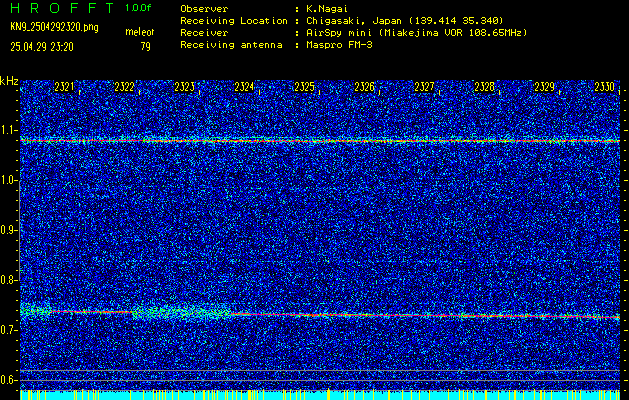Click the 2328 time marker
Image resolution: width=629 pixels, height=400 pixels.
tap(484, 87)
